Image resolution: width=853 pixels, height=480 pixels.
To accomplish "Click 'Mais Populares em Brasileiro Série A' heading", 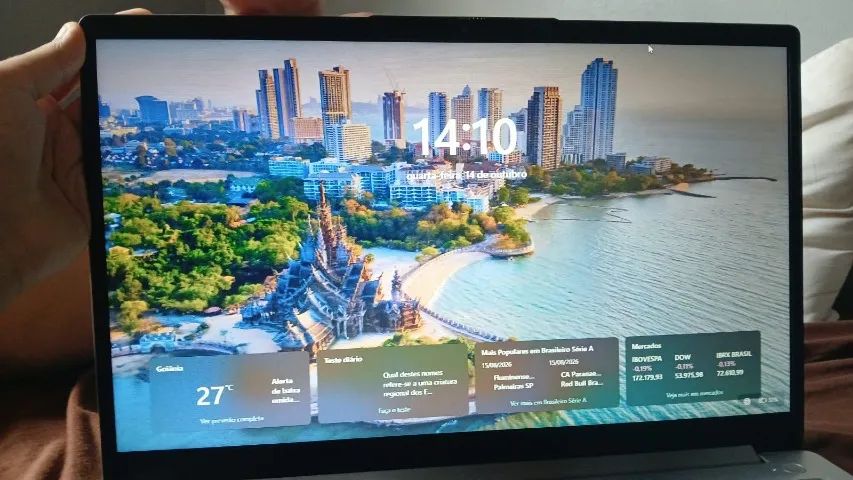I will tap(537, 350).
